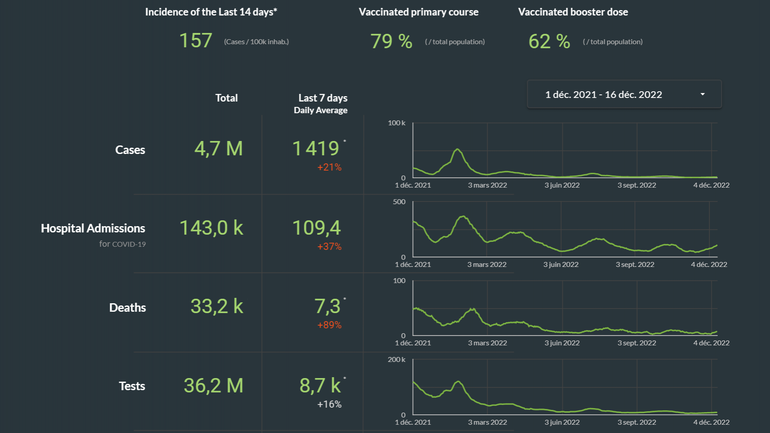
Task: Click the +16% tests change indicator
Action: pyautogui.click(x=329, y=403)
